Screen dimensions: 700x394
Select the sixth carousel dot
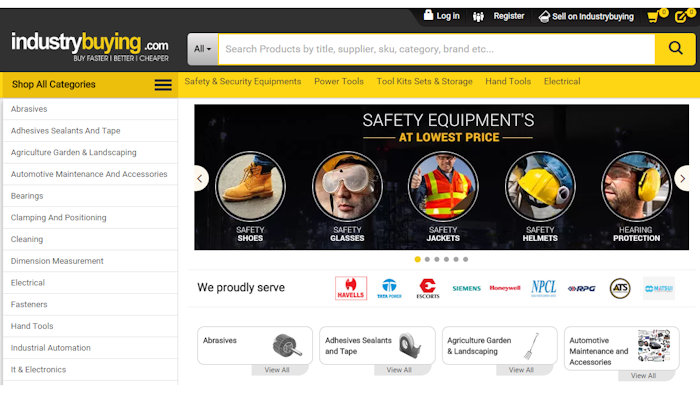tap(465, 259)
